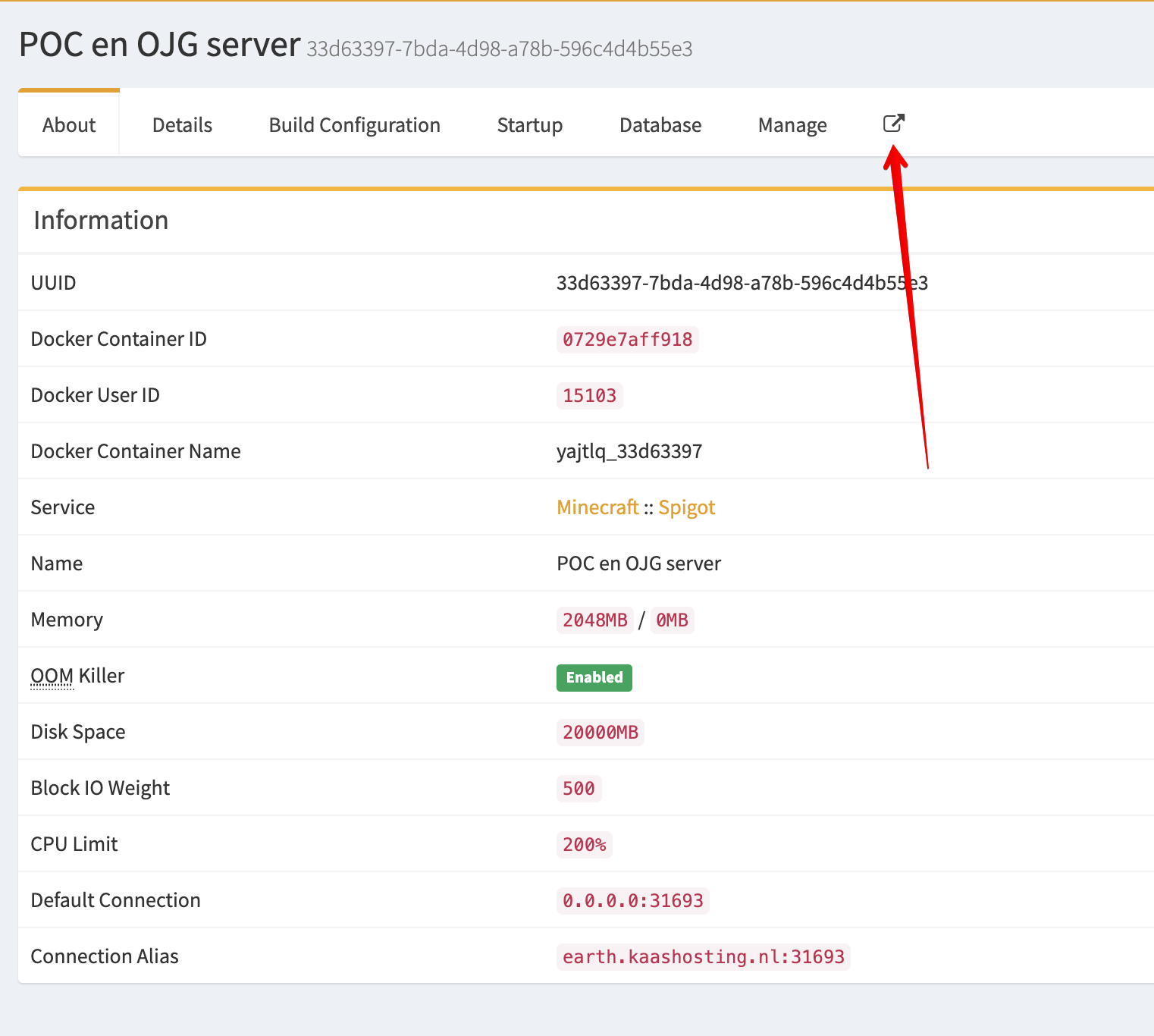The image size is (1154, 1036).
Task: Click the green Enabled badge
Action: click(x=594, y=677)
